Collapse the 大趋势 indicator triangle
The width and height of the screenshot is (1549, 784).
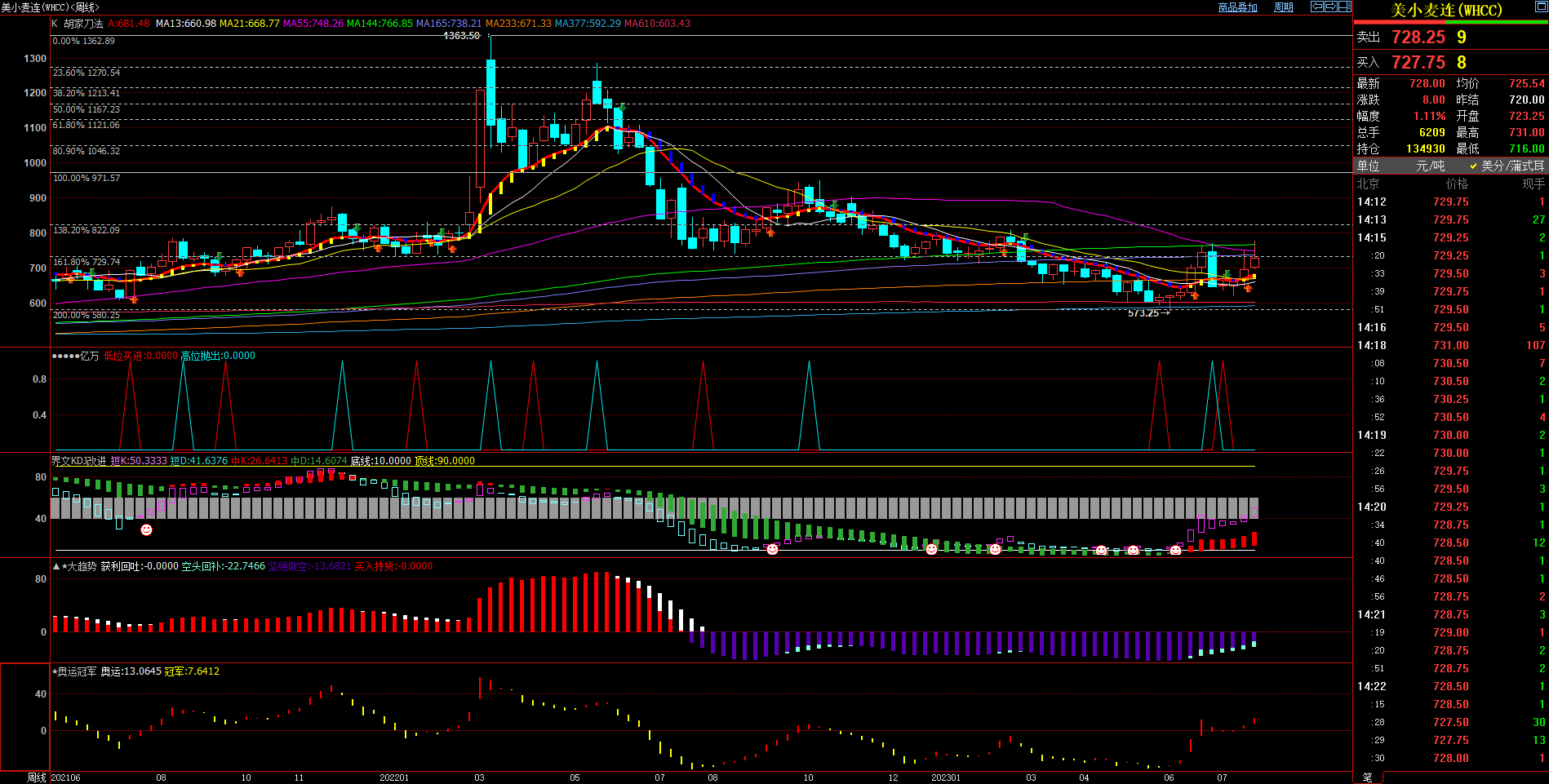(56, 566)
